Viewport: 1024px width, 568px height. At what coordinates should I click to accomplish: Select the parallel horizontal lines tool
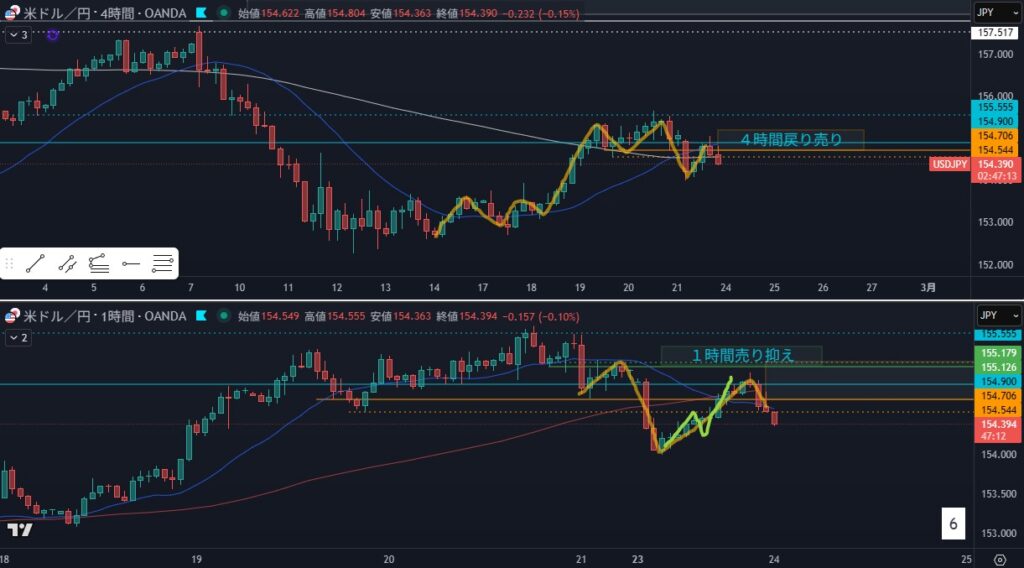[162, 264]
